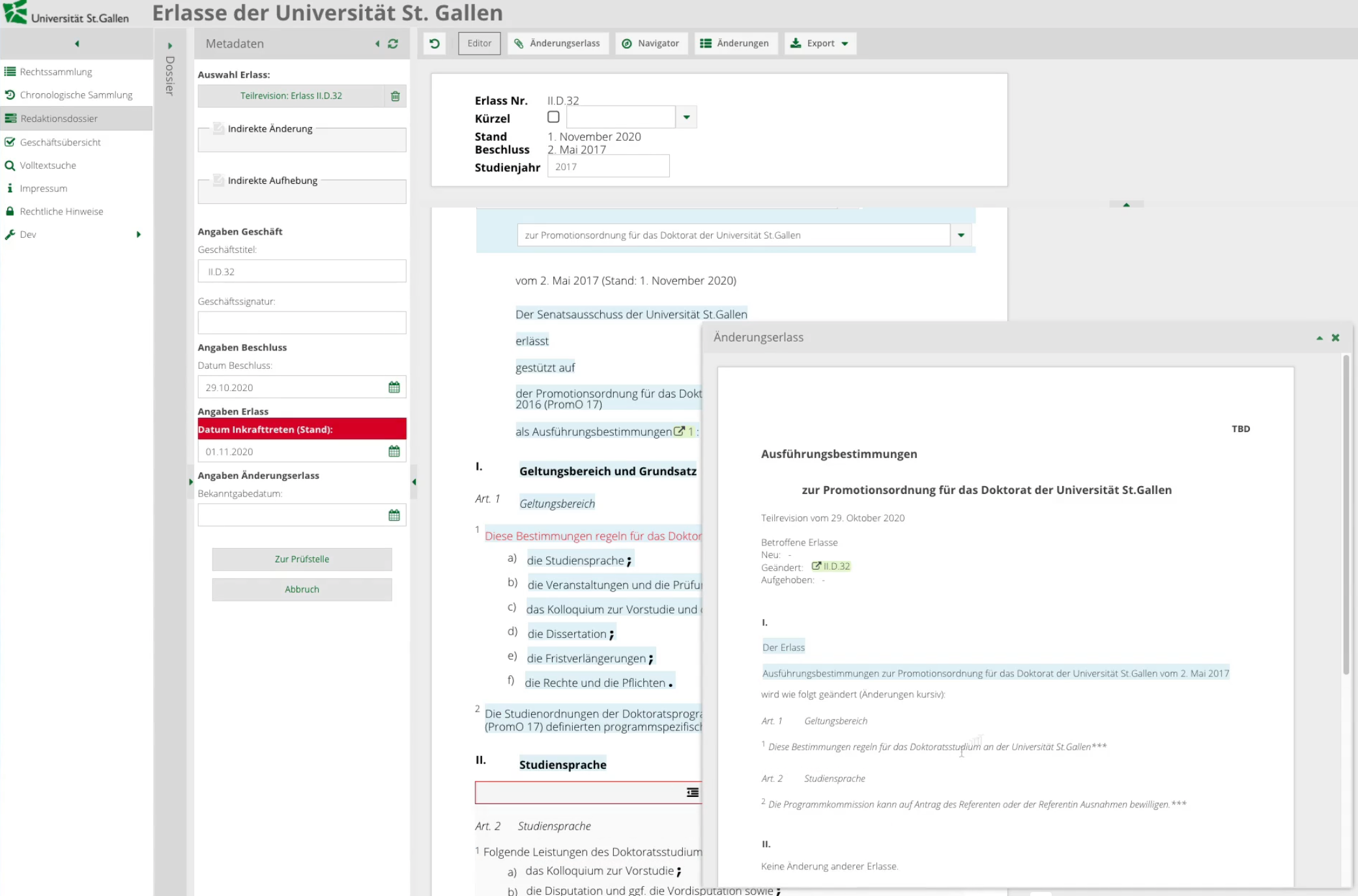Screen dimensions: 1358x896
Task: Select Chronologische Sammlung in sidebar
Action: (x=76, y=95)
